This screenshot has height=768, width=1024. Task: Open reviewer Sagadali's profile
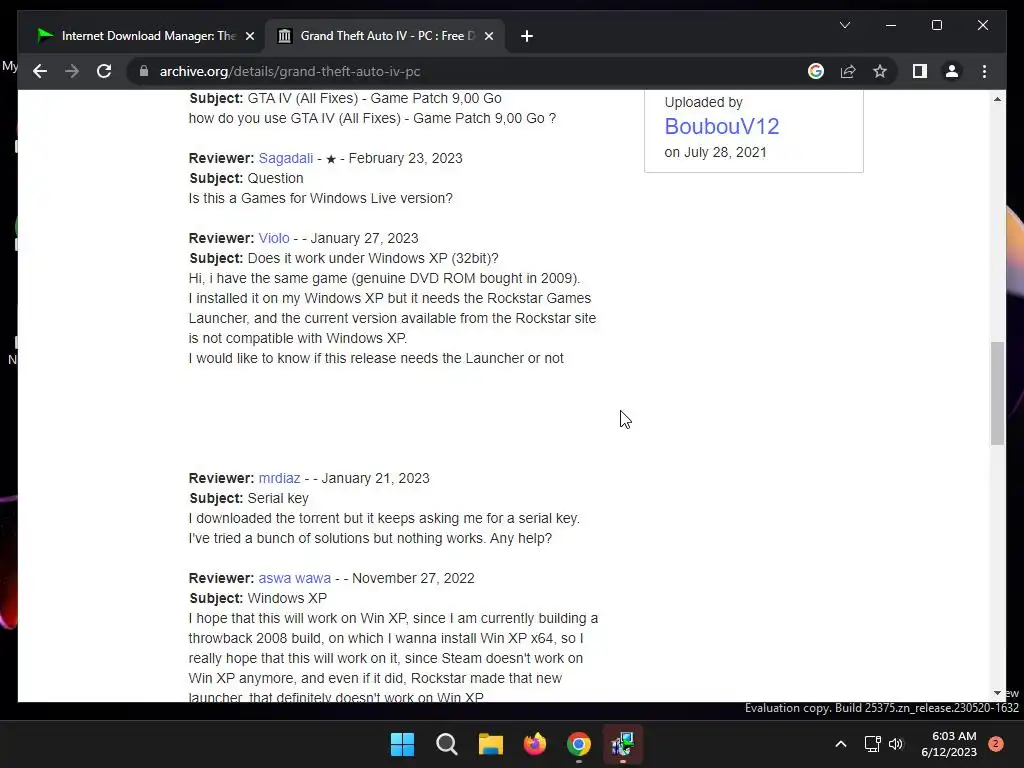(x=285, y=158)
